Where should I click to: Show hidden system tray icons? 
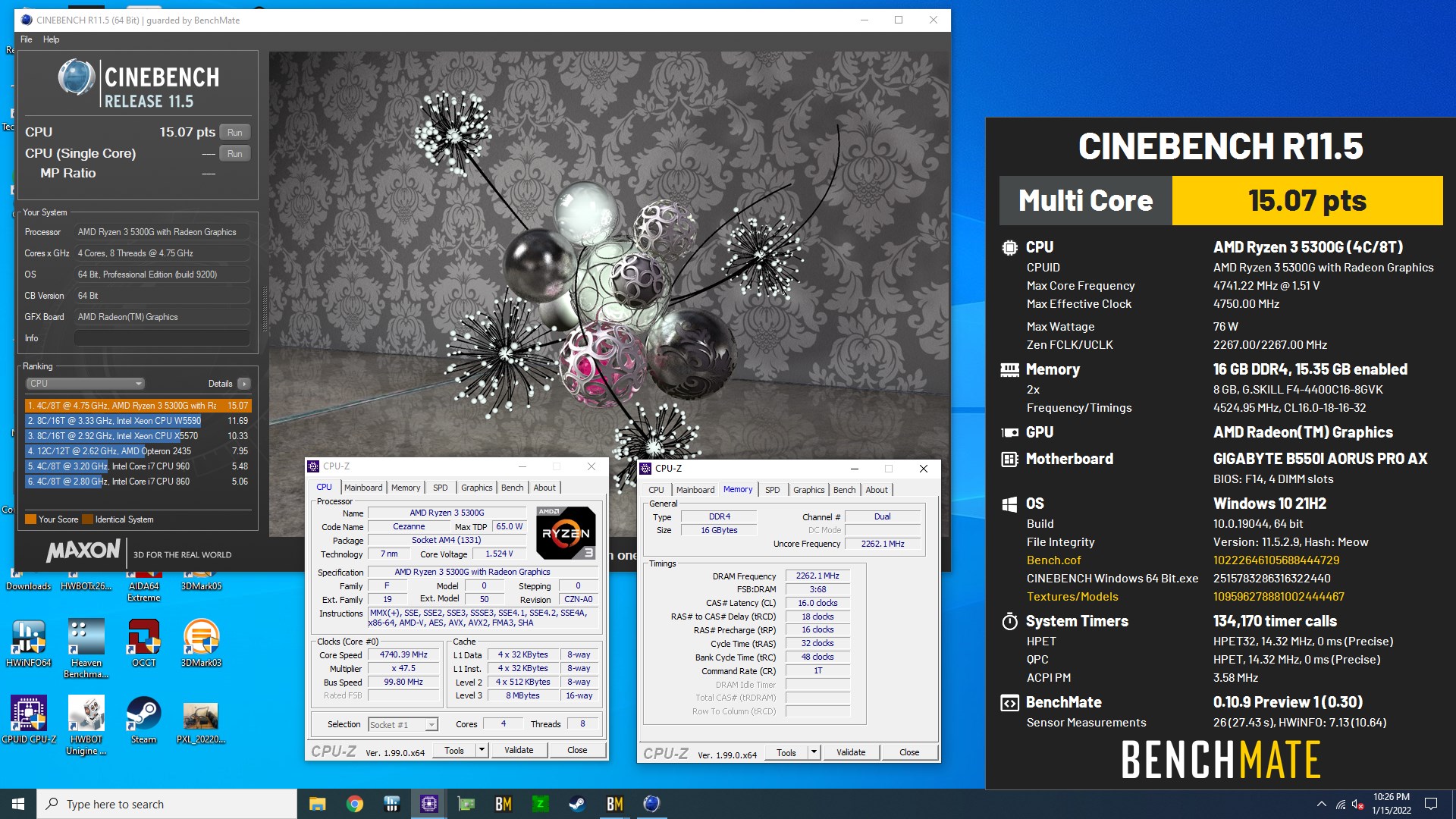1321,804
